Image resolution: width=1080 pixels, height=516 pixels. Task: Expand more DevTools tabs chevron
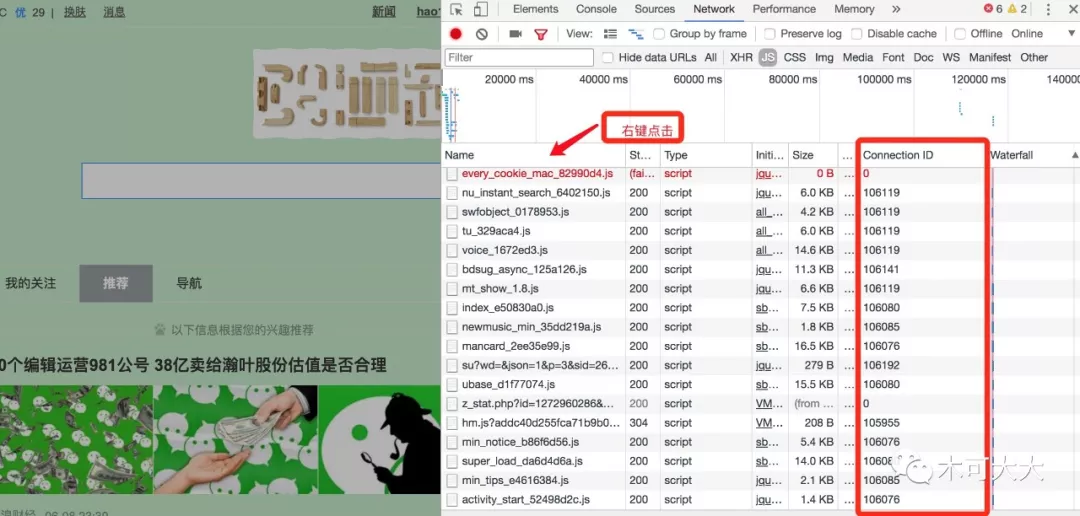pyautogui.click(x=896, y=9)
